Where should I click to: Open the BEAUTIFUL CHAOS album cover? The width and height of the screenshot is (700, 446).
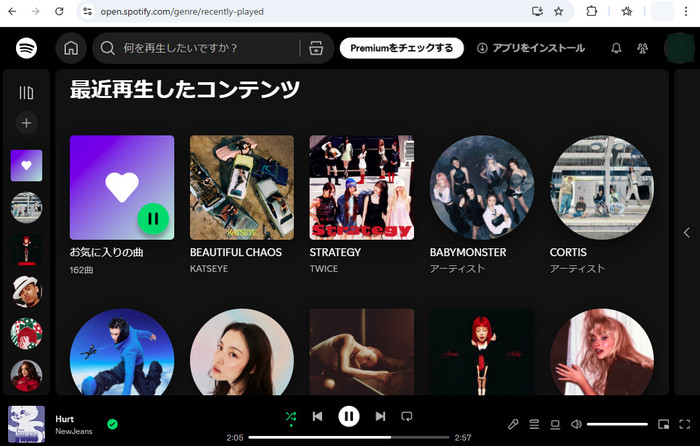coord(242,188)
